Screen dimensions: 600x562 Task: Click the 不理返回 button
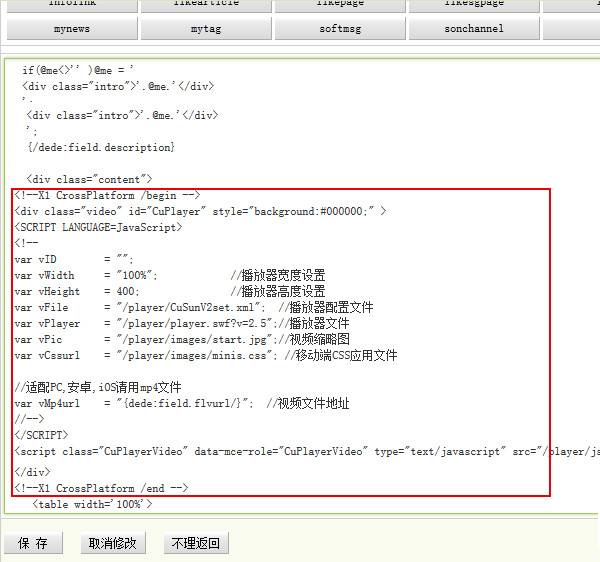click(196, 542)
